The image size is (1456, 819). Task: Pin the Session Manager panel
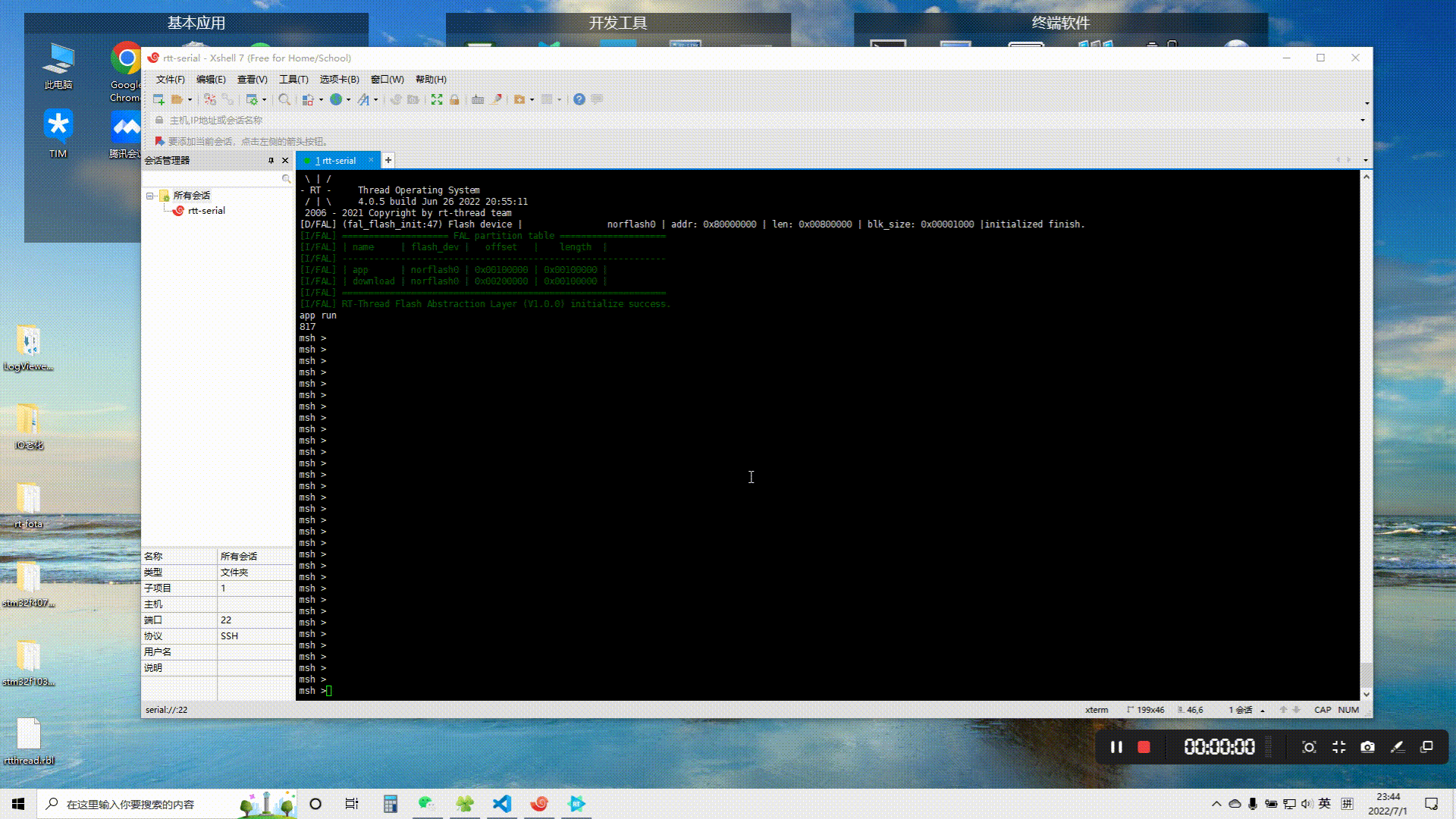271,160
